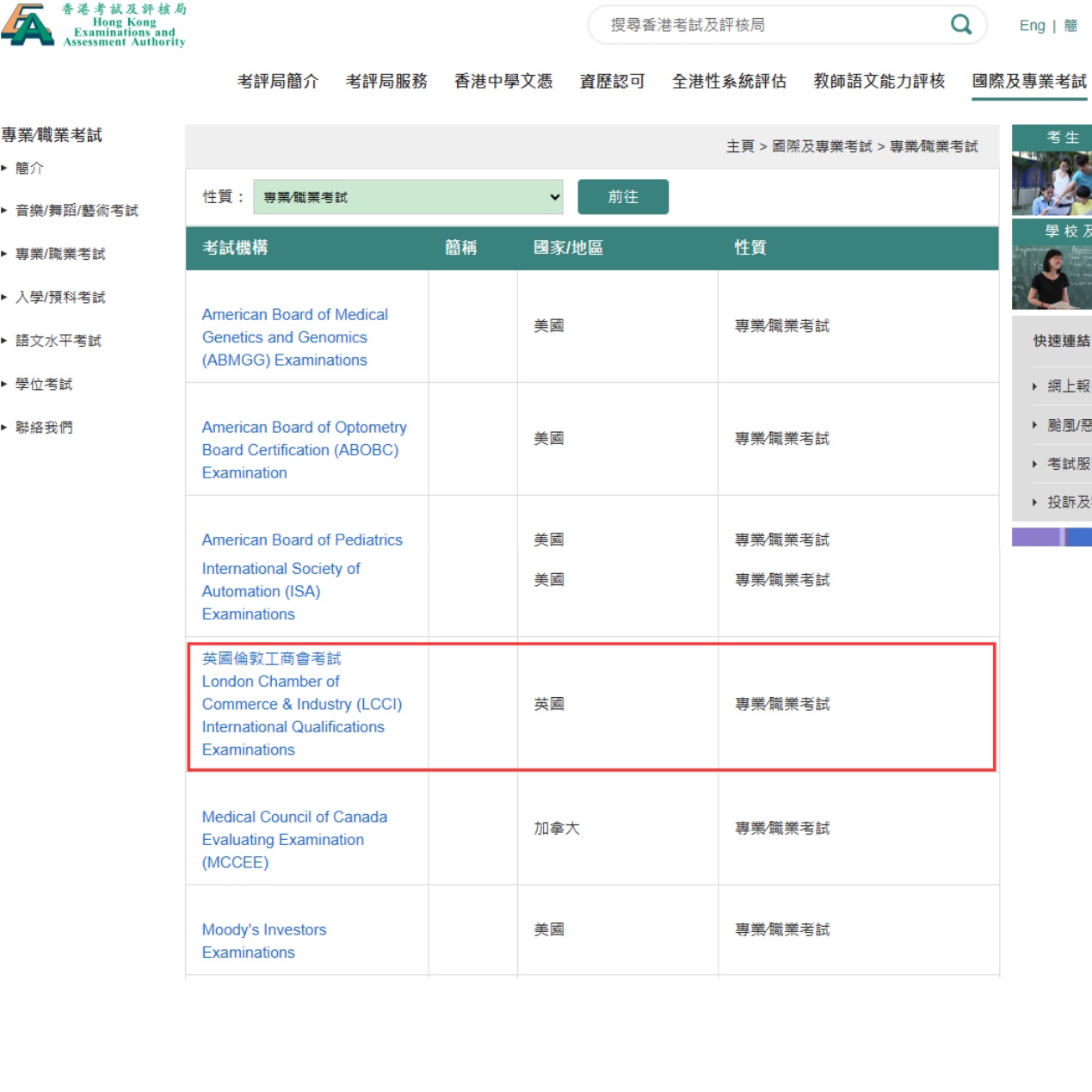Viewport: 1092px width, 1092px height.
Task: Open 投訴及 quick link
Action: tap(1069, 502)
